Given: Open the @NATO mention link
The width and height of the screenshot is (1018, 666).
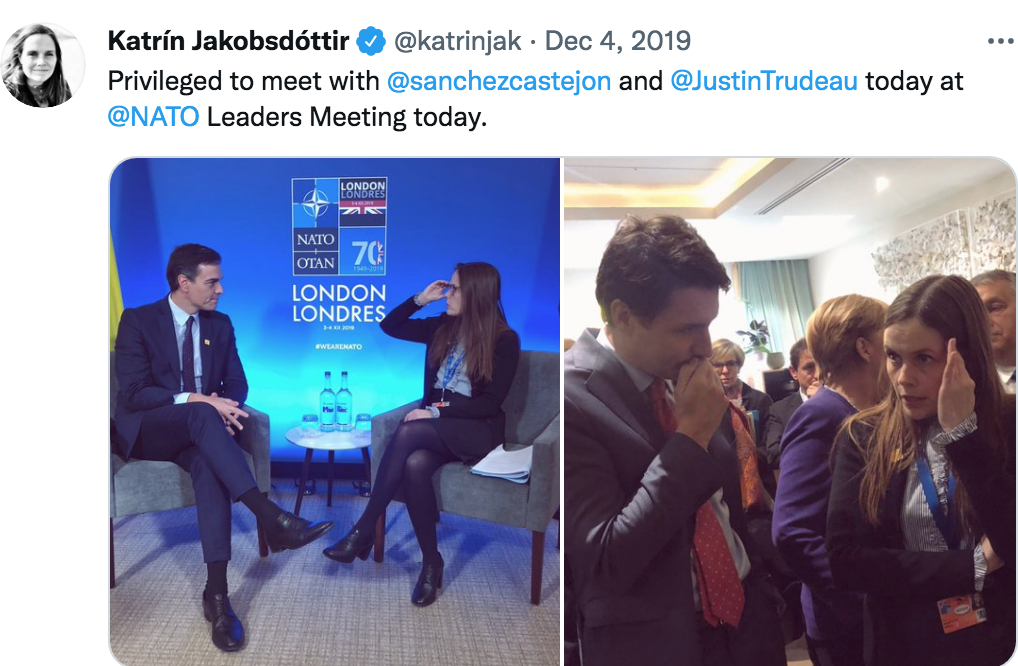Looking at the screenshot, I should [x=153, y=117].
